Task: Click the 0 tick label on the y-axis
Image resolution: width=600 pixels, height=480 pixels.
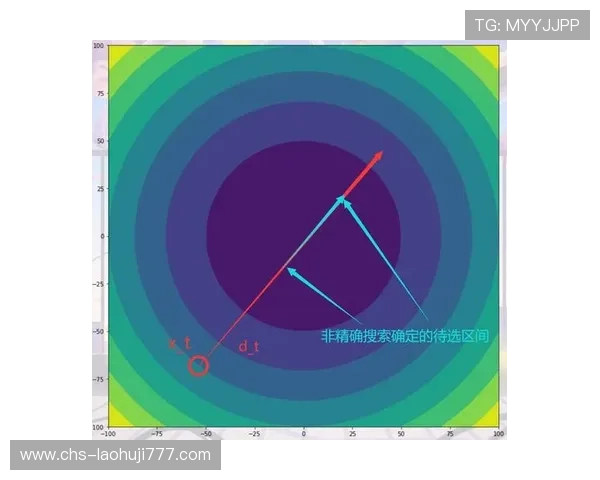Action: click(x=102, y=236)
